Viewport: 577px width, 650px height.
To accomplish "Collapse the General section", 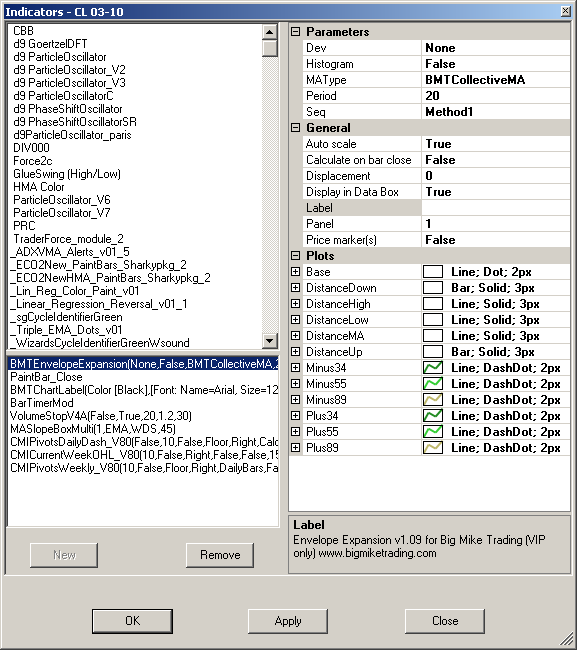I will click(x=295, y=128).
